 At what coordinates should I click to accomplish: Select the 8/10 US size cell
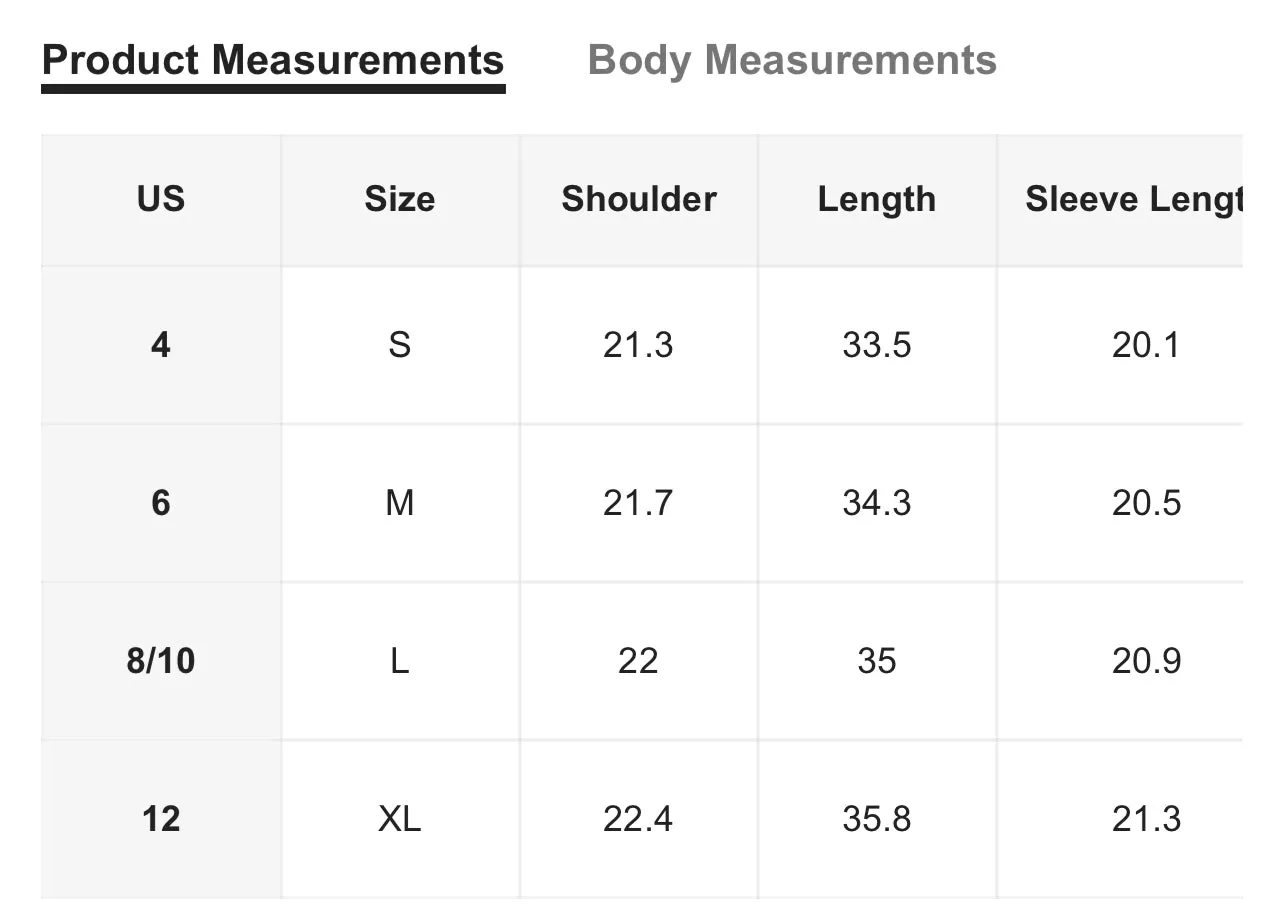coord(161,661)
